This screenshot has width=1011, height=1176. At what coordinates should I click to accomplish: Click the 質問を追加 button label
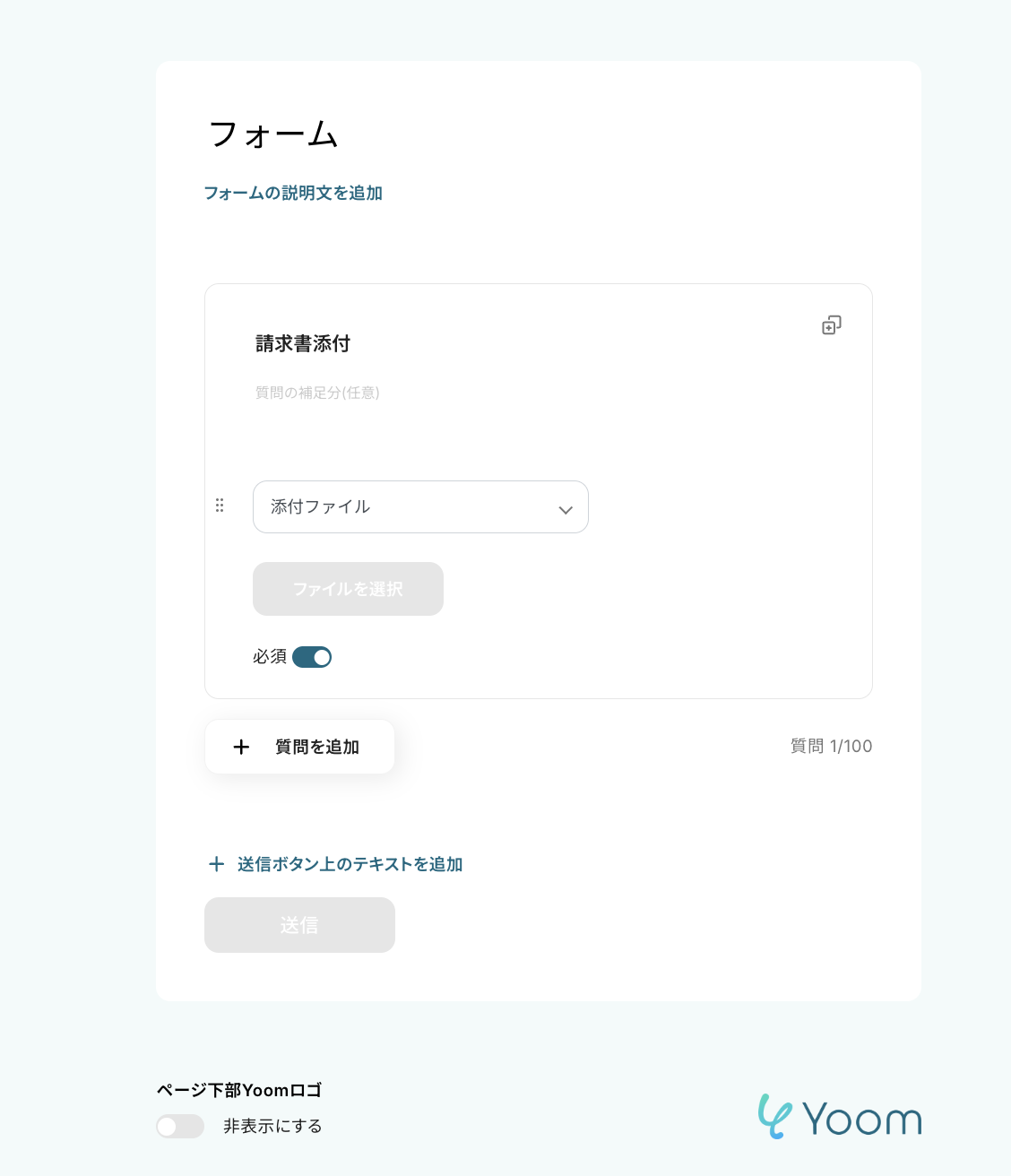(x=317, y=747)
